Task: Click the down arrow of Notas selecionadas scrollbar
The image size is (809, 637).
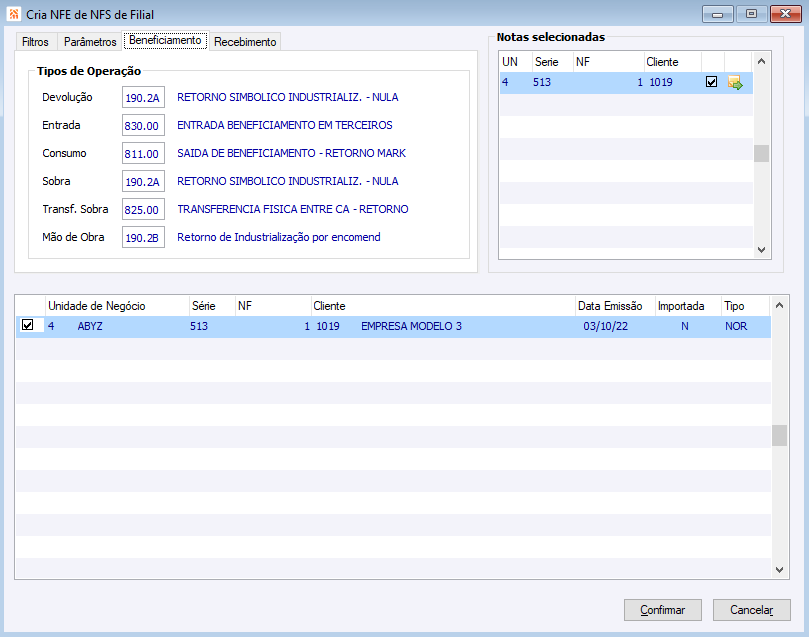Action: 762,250
